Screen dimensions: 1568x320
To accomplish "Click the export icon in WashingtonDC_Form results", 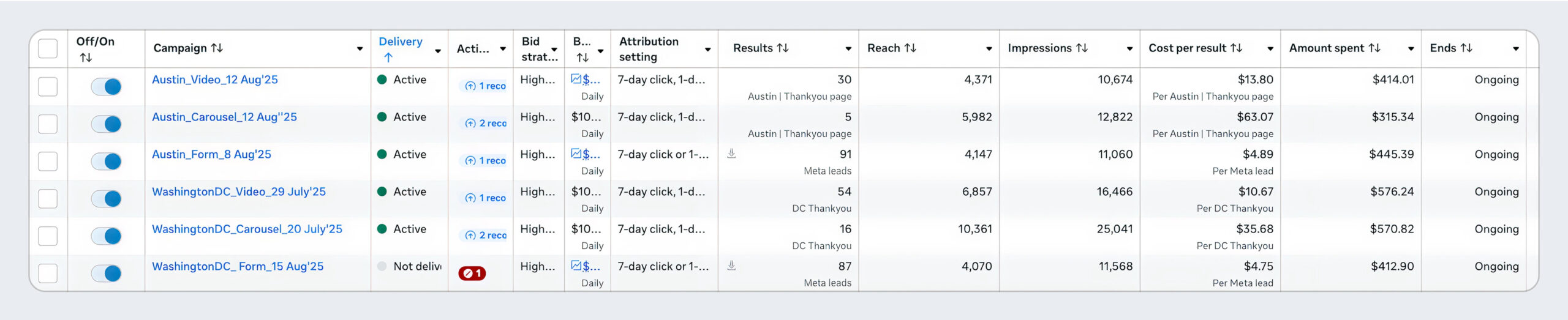I will 731,266.
